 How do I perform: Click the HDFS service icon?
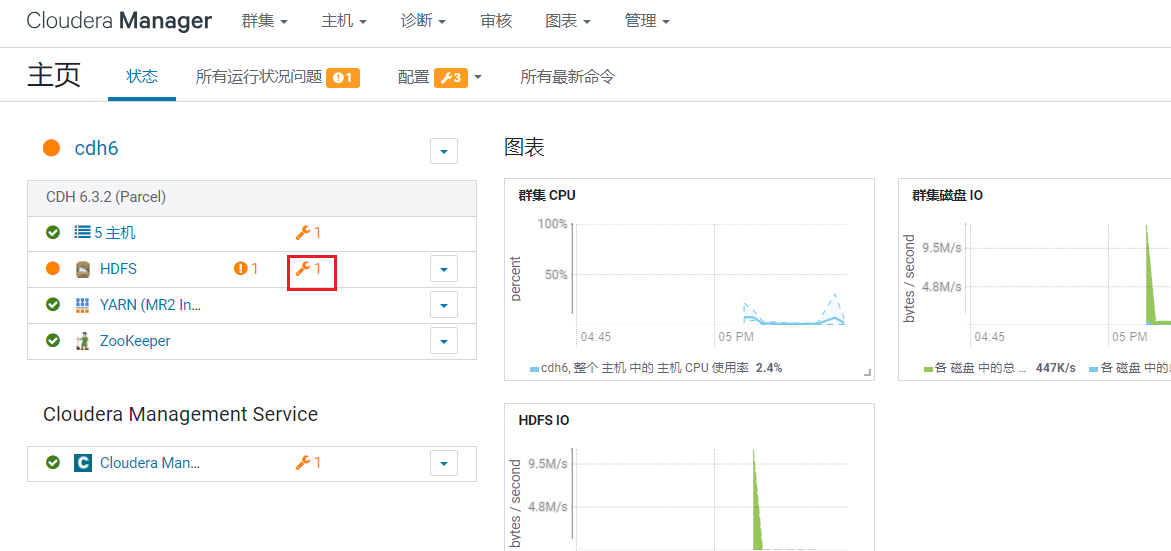tap(83, 269)
